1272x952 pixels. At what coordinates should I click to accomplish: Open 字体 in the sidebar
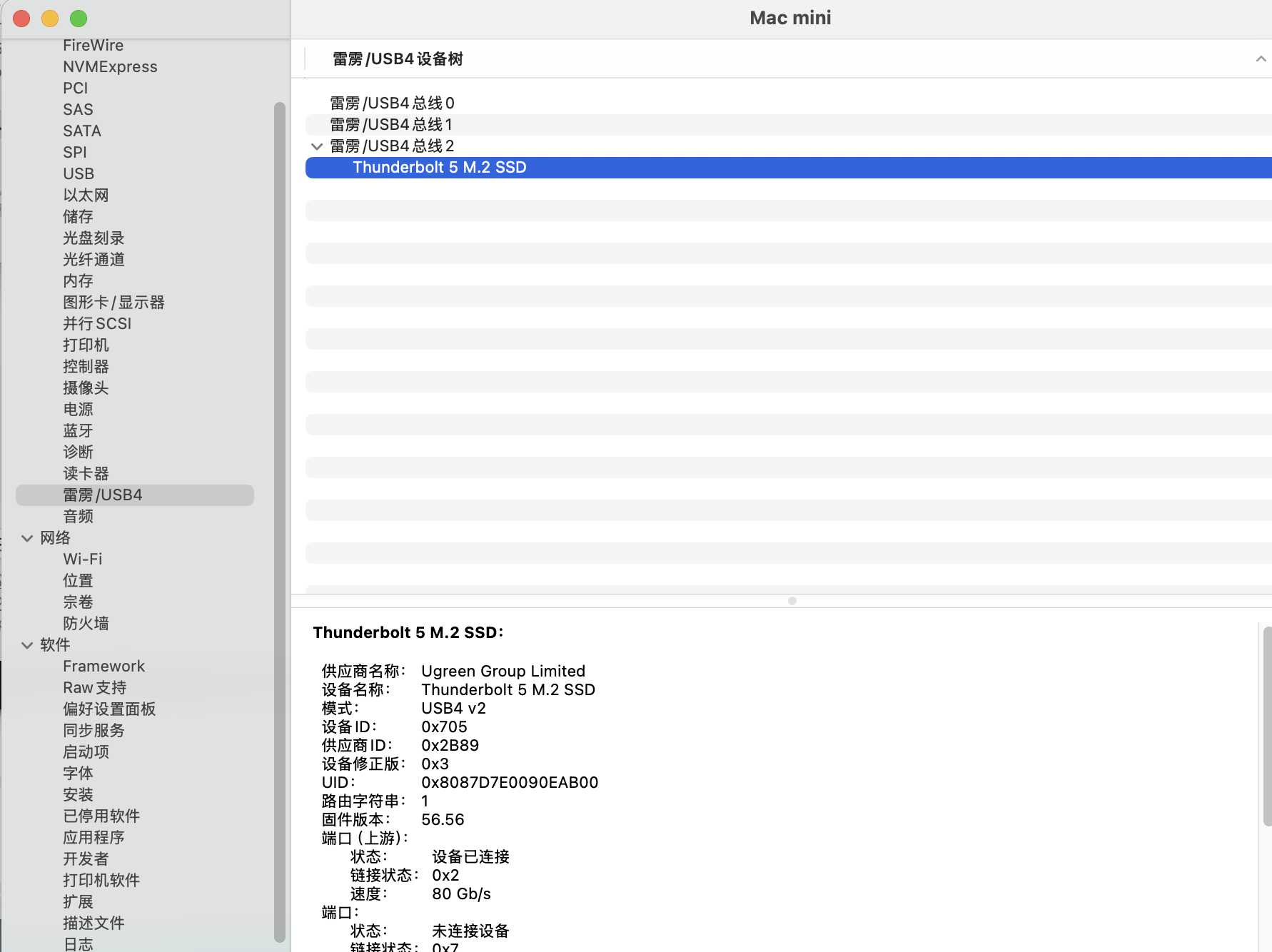(78, 774)
